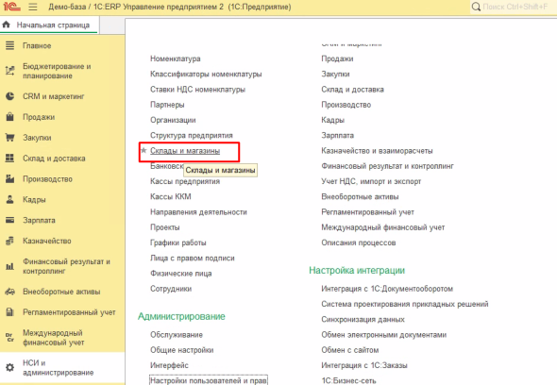Click the Внеоборотные активы car icon
This screenshot has height=385, width=557.
pyautogui.click(x=10, y=292)
